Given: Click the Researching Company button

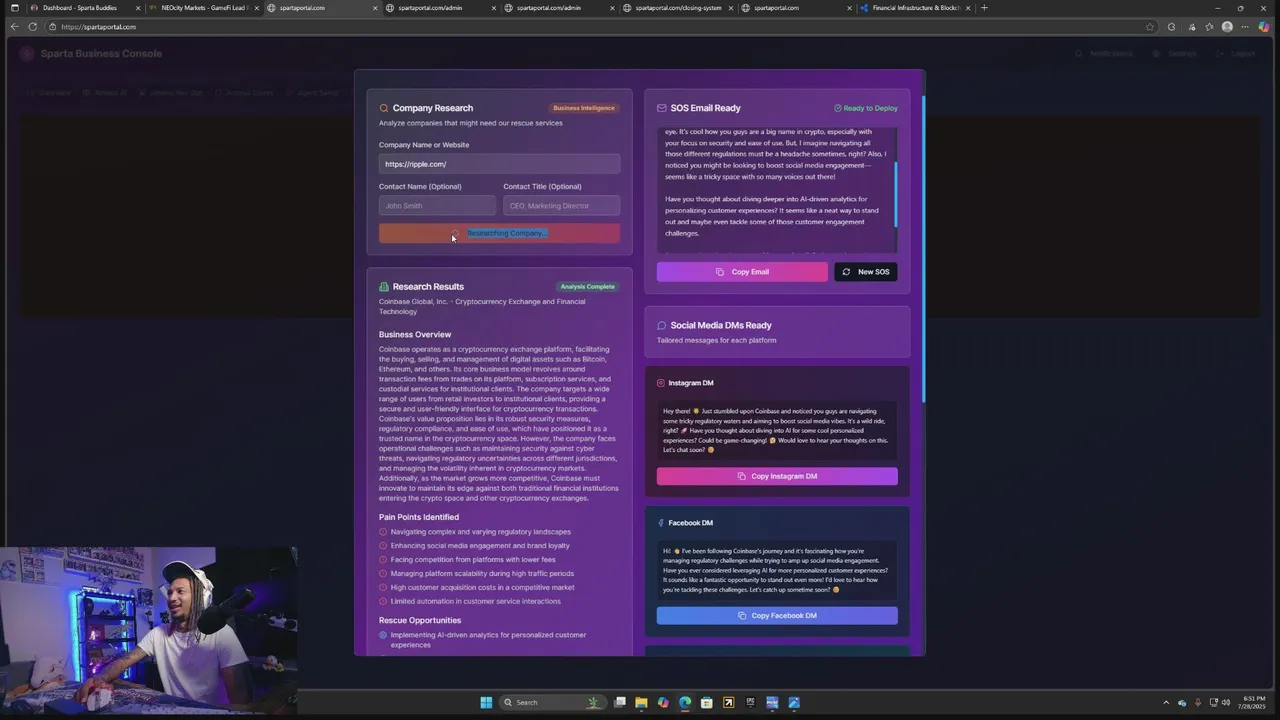Looking at the screenshot, I should click(499, 233).
